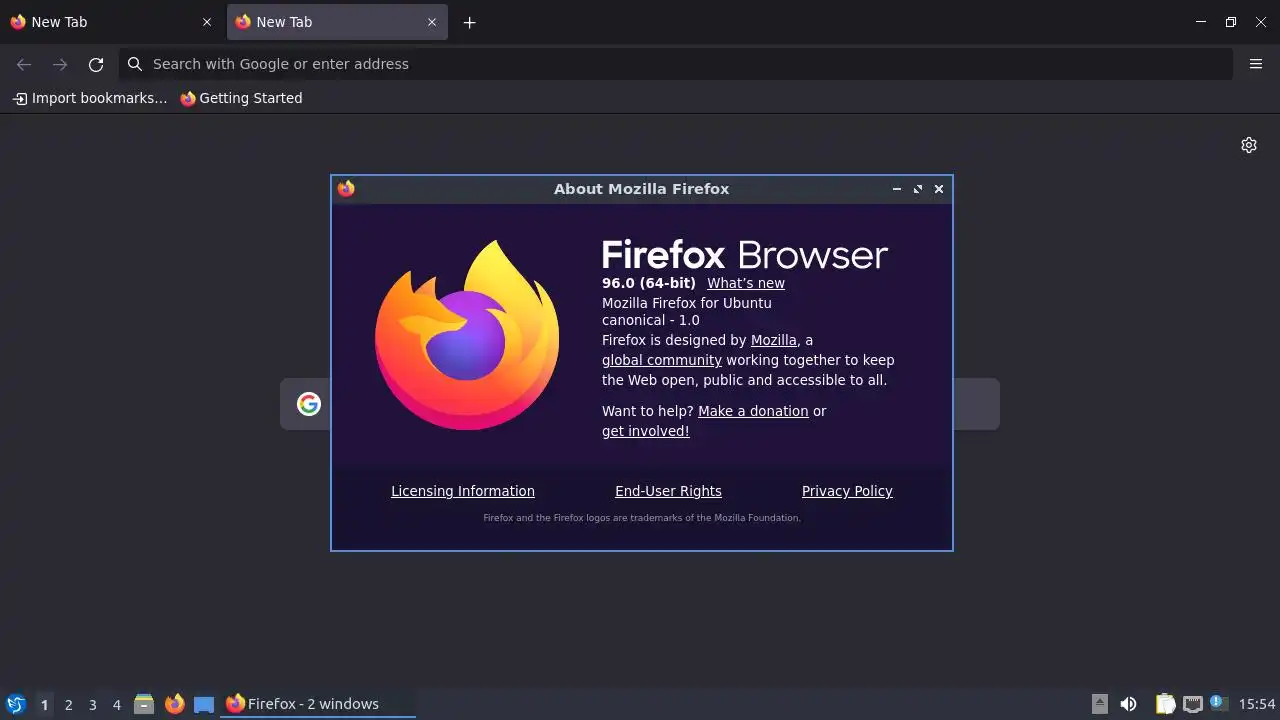1280x720 pixels.
Task: Maximize the About Mozilla Firefox dialog
Action: pyautogui.click(x=918, y=189)
